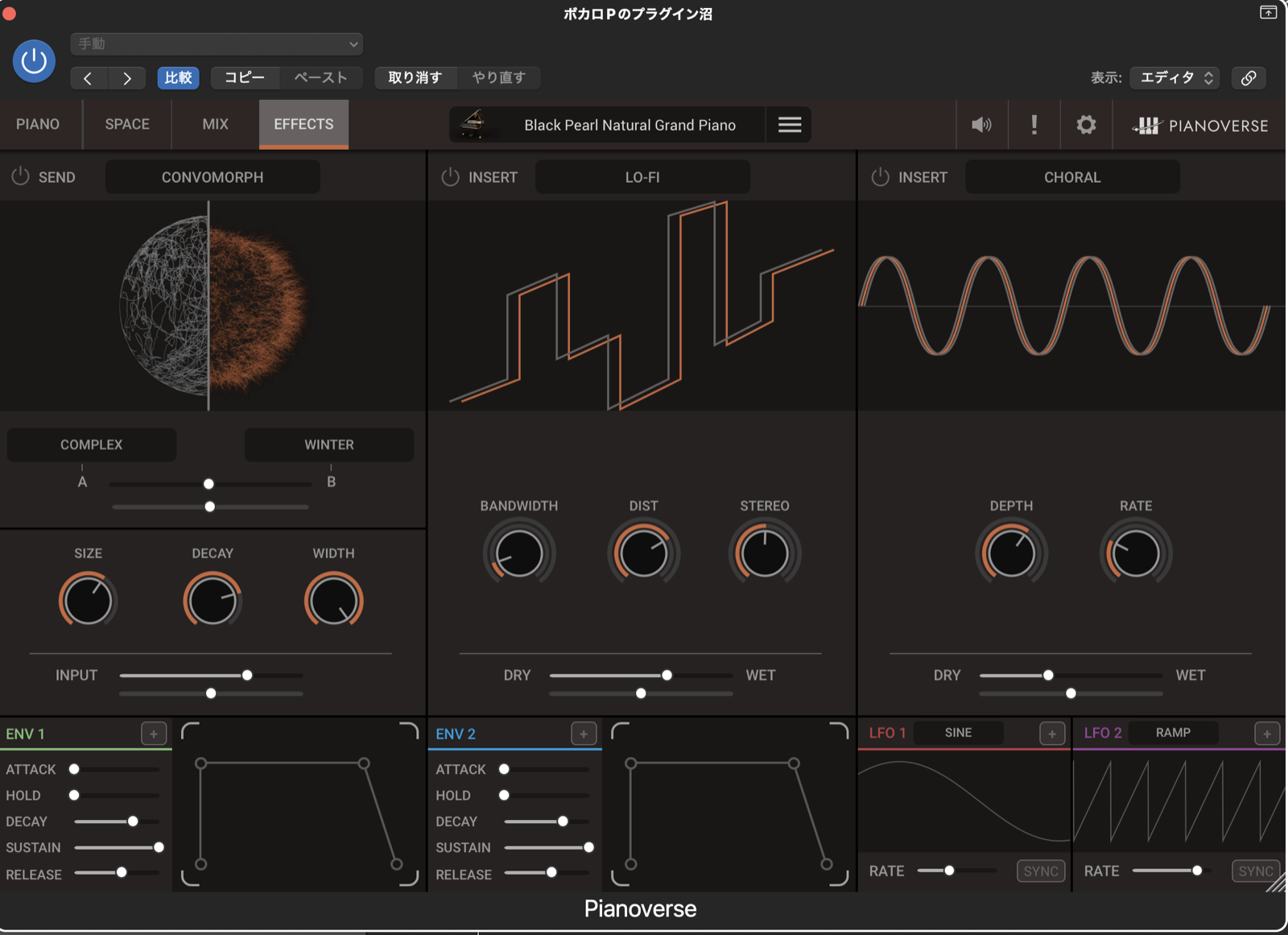Go to previous preset with left arrow
The image size is (1288, 935).
point(89,78)
